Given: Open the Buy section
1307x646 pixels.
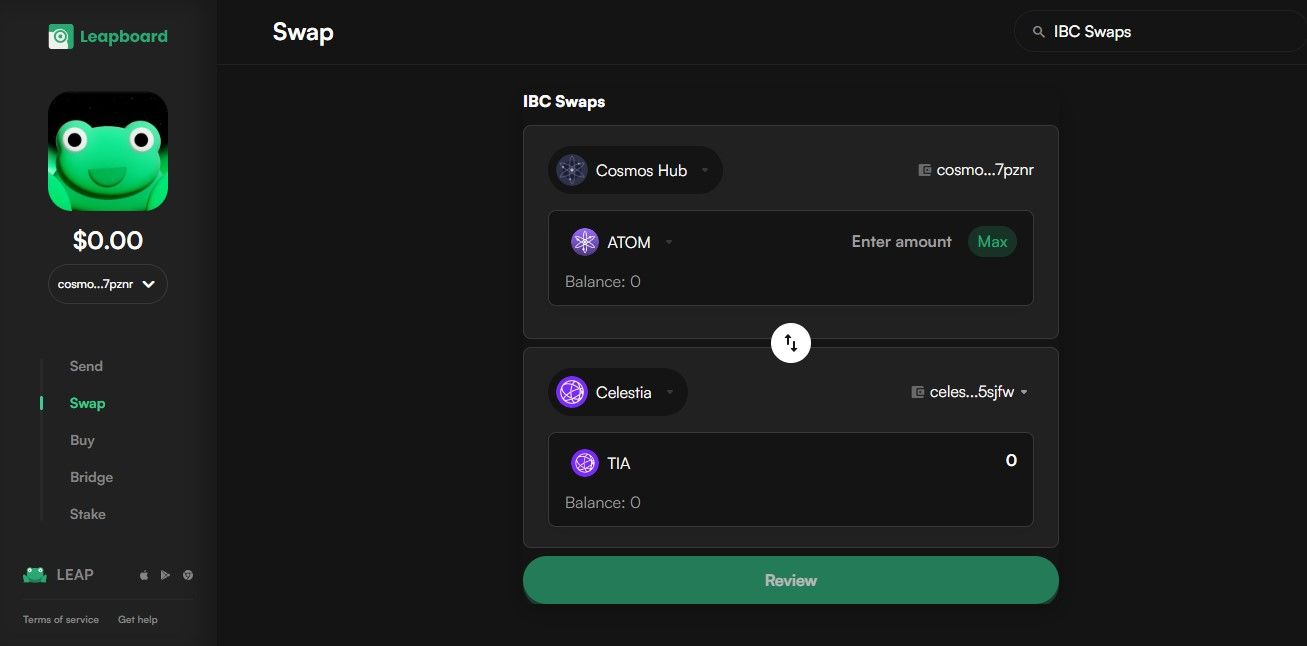Looking at the screenshot, I should click(x=82, y=440).
